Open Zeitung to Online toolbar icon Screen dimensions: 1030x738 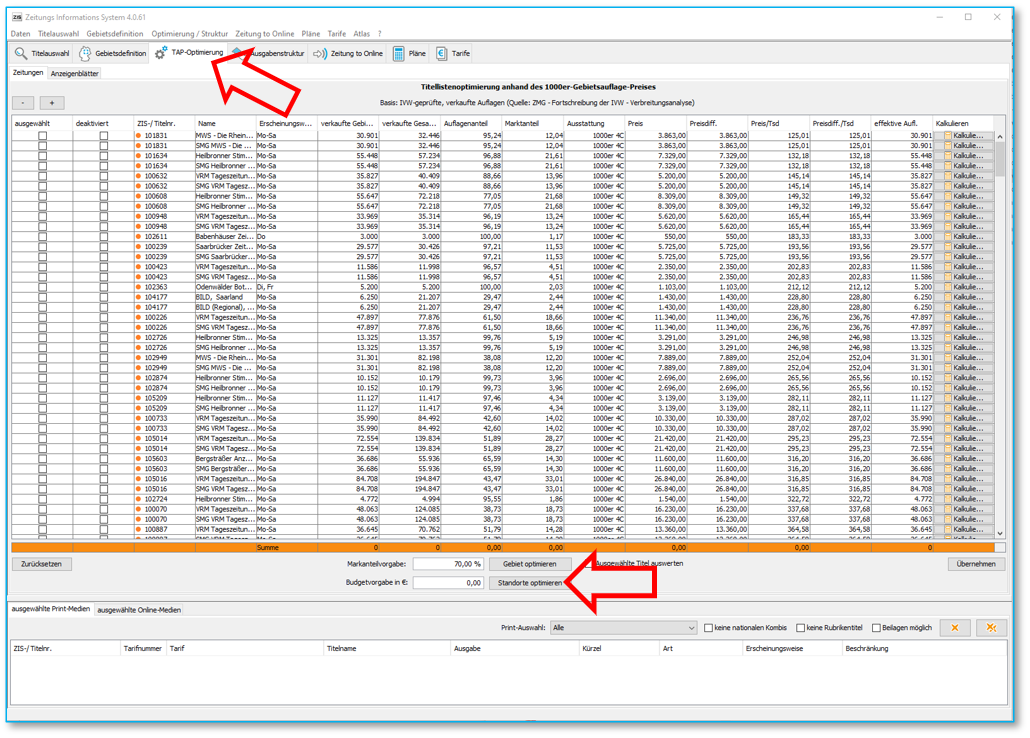click(320, 53)
